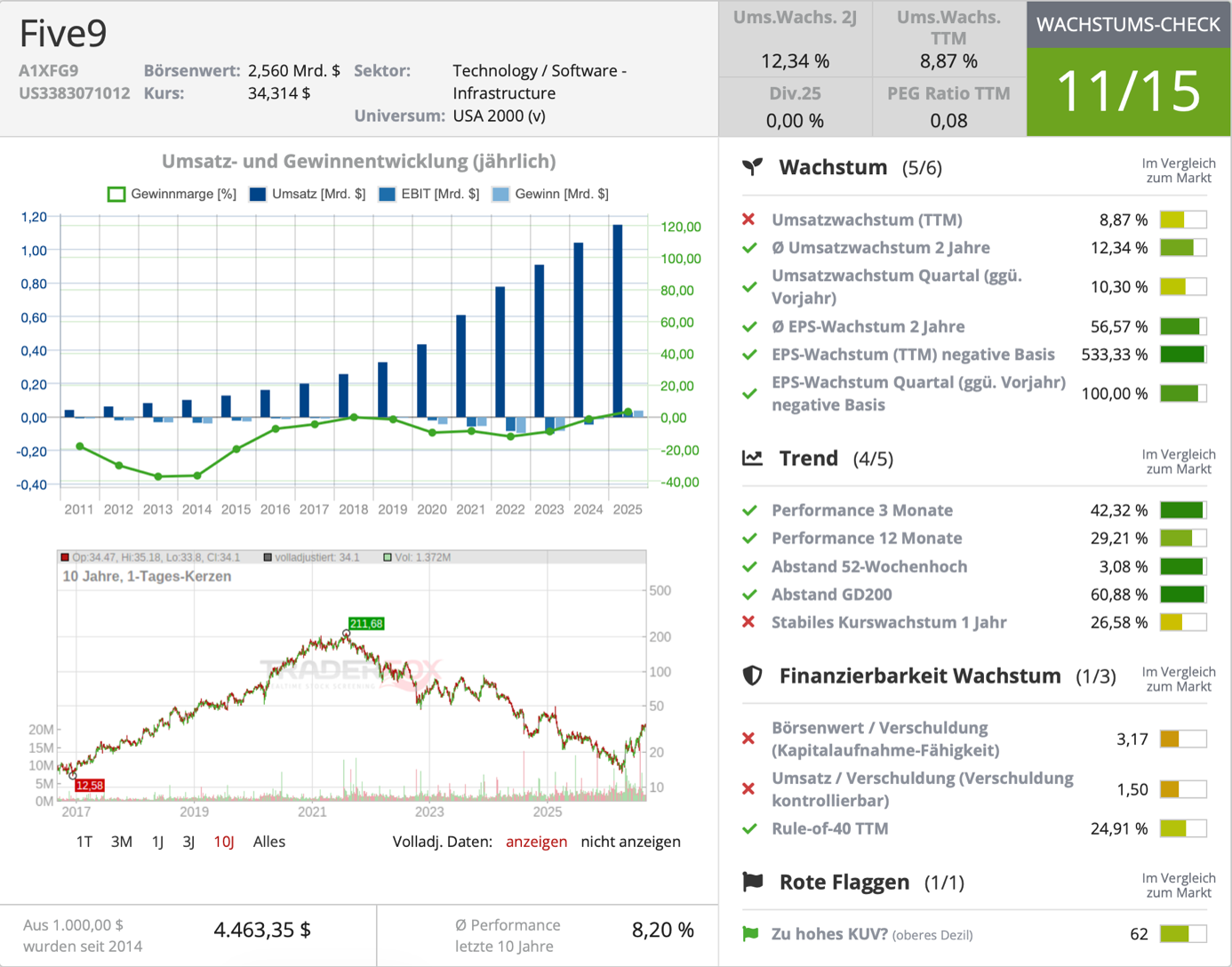This screenshot has height=967, width=1232.
Task: Click the Universum value USA 2000 (v)
Action: [x=499, y=116]
